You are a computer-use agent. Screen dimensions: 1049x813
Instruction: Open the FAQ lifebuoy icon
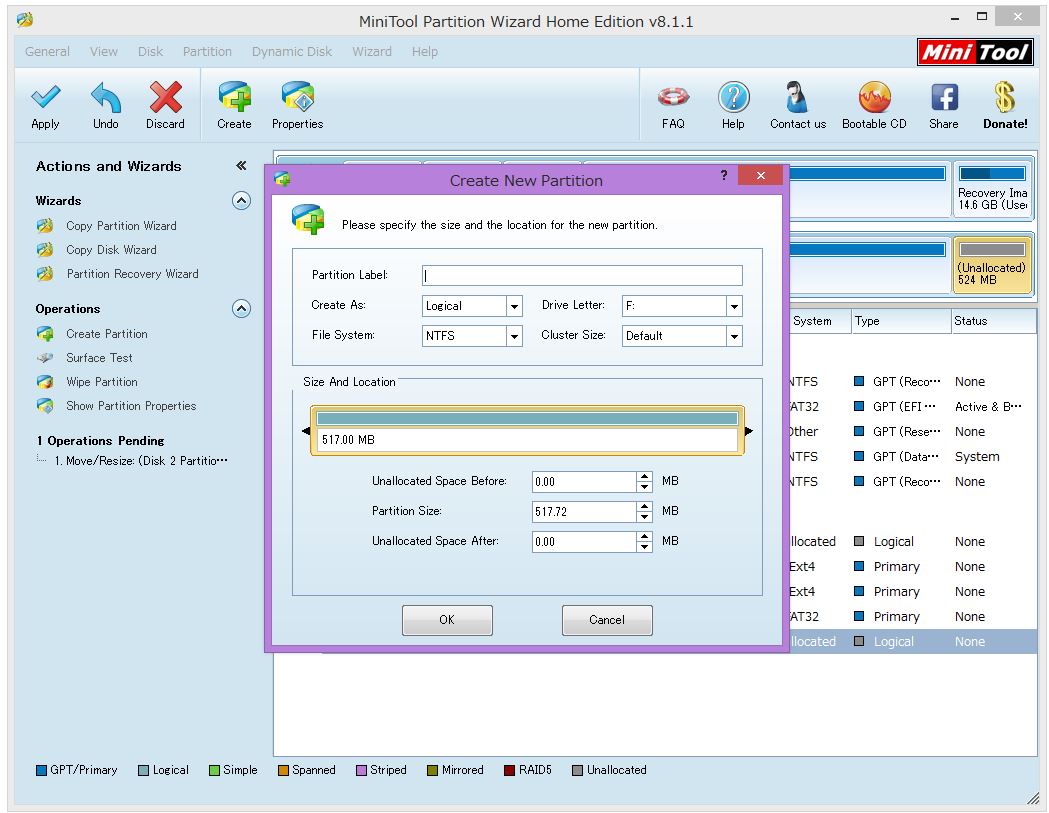tap(673, 97)
